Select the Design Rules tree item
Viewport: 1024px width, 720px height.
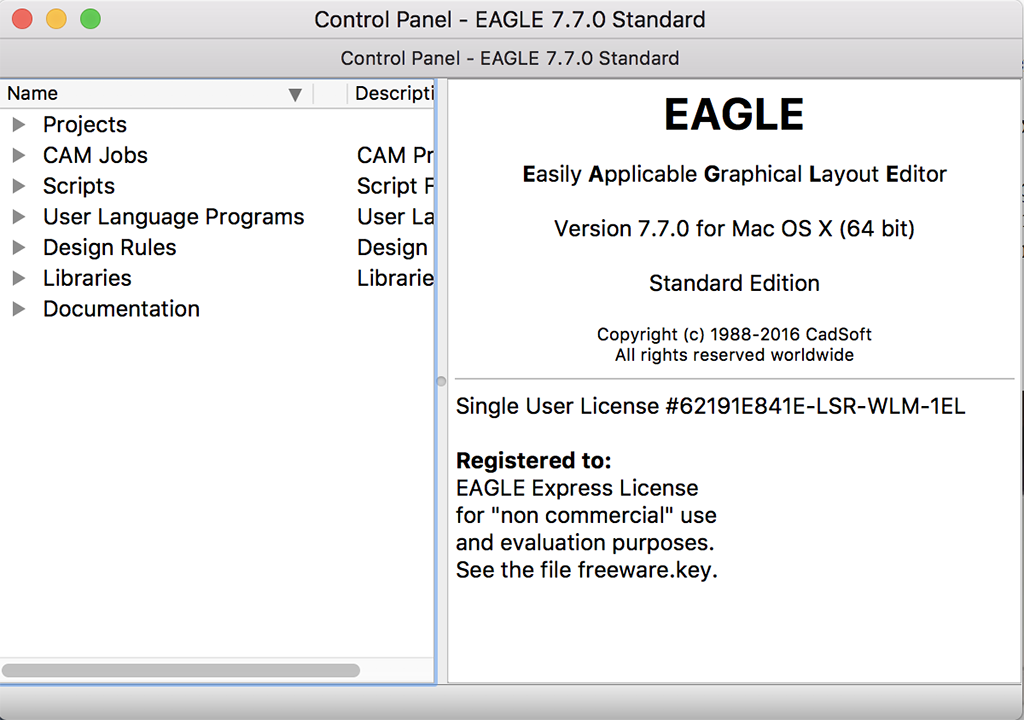[110, 247]
